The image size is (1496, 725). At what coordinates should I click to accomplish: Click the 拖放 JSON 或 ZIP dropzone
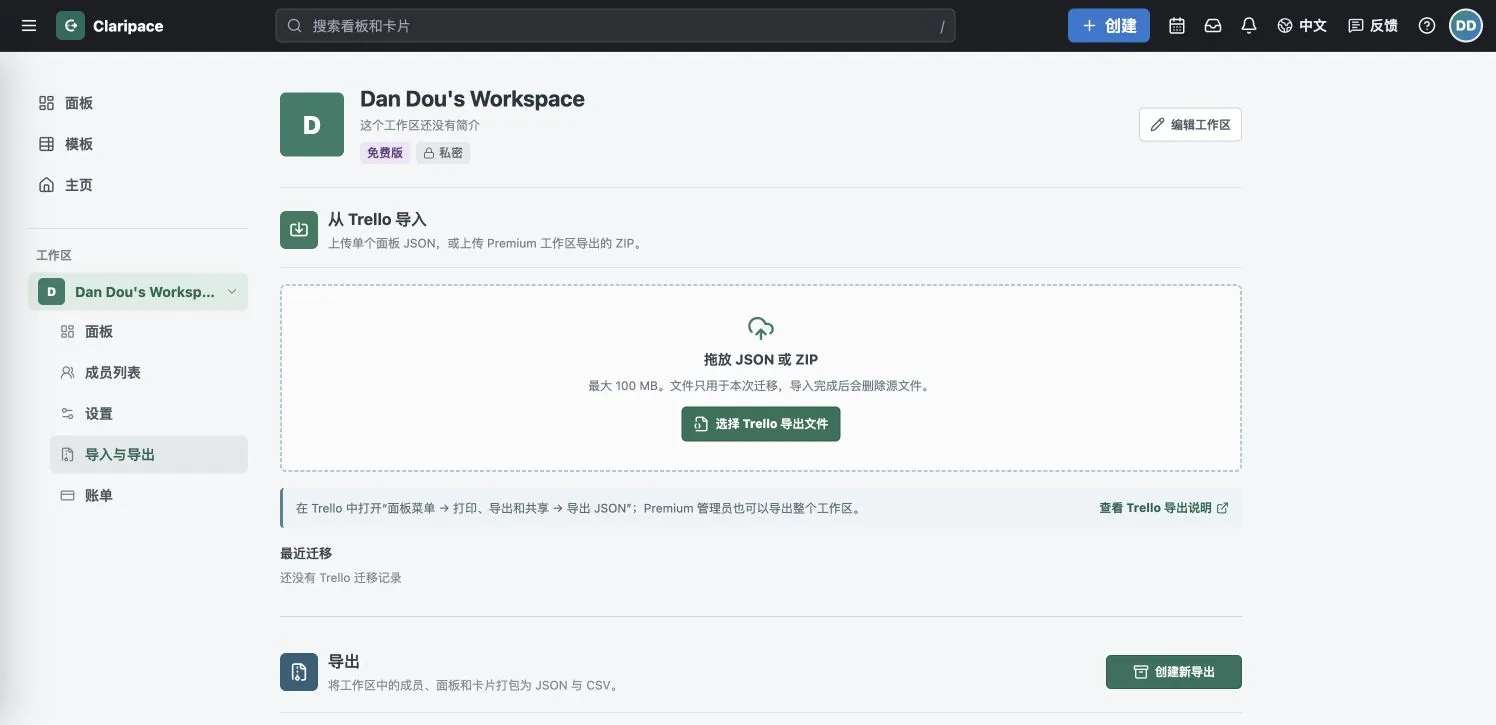[x=761, y=378]
